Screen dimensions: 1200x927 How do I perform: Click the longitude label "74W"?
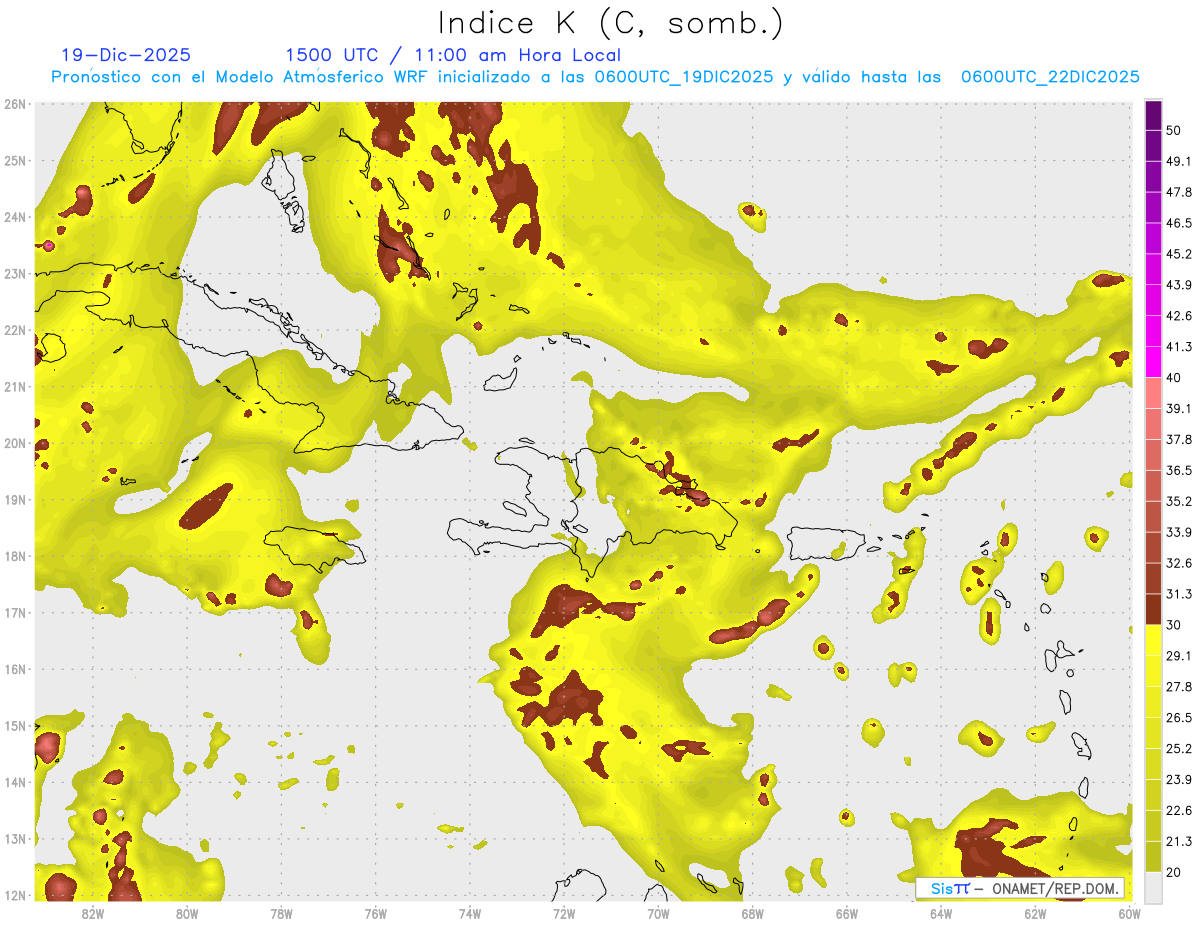pos(469,913)
